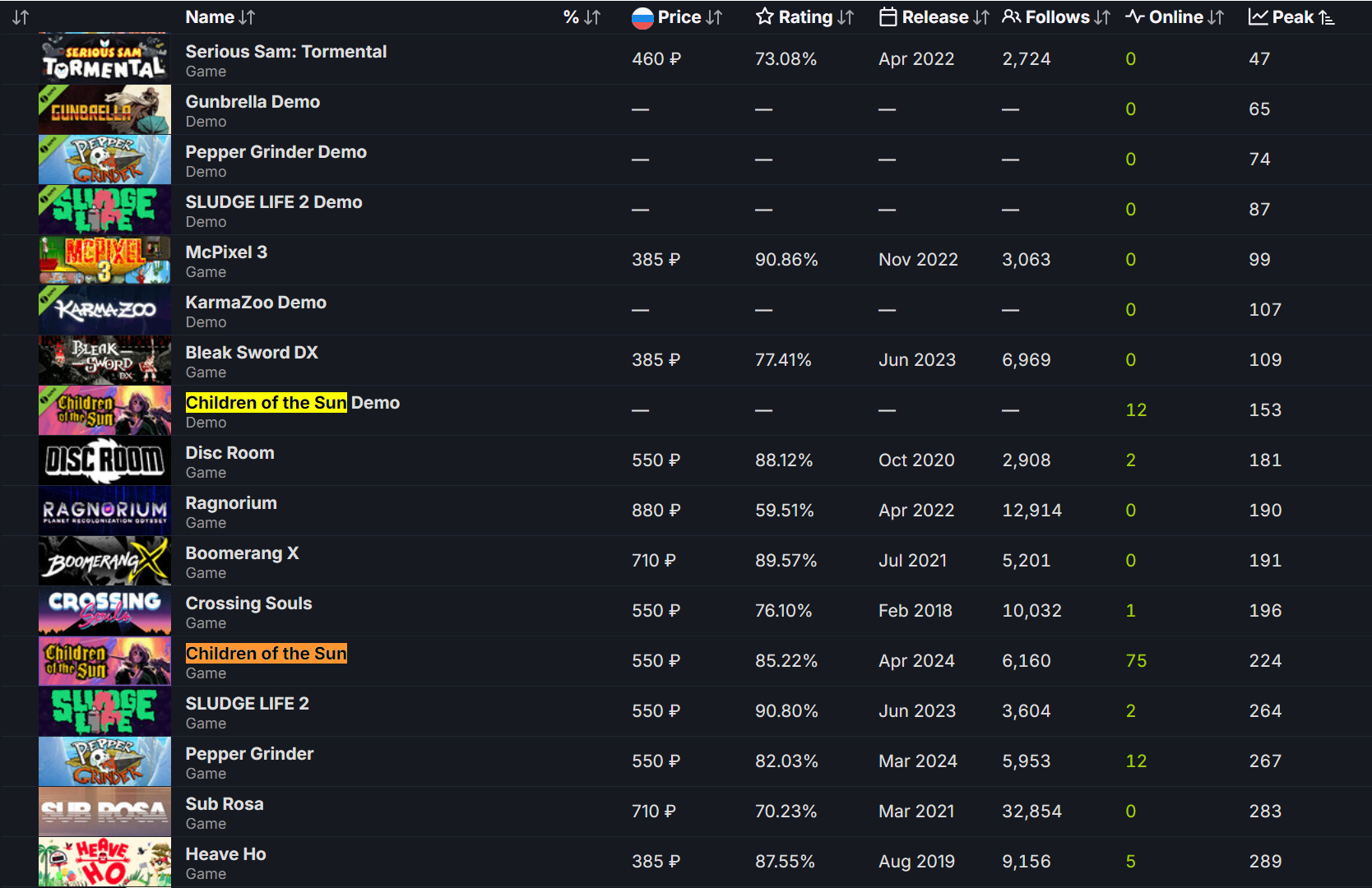Click the Disc Room thumbnail image
This screenshot has width=1372, height=888.
tap(104, 460)
